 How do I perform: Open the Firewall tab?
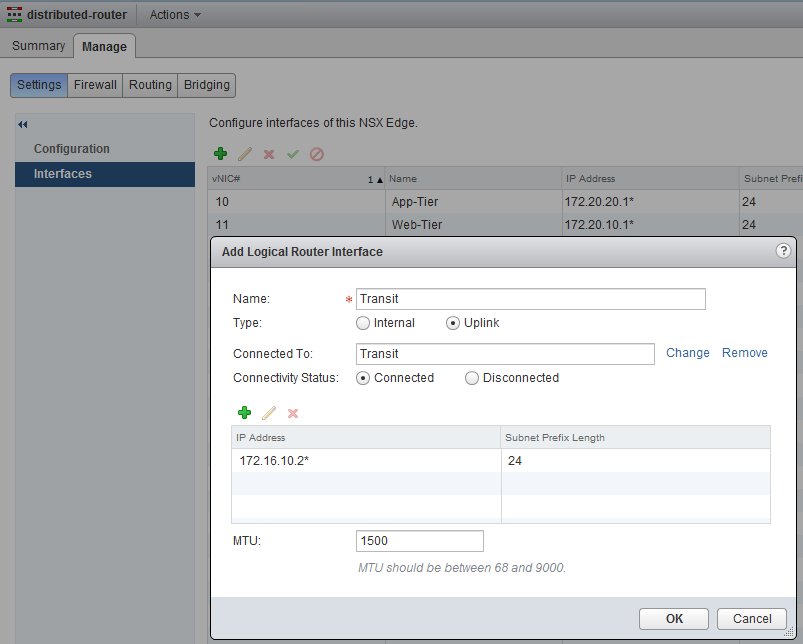95,85
